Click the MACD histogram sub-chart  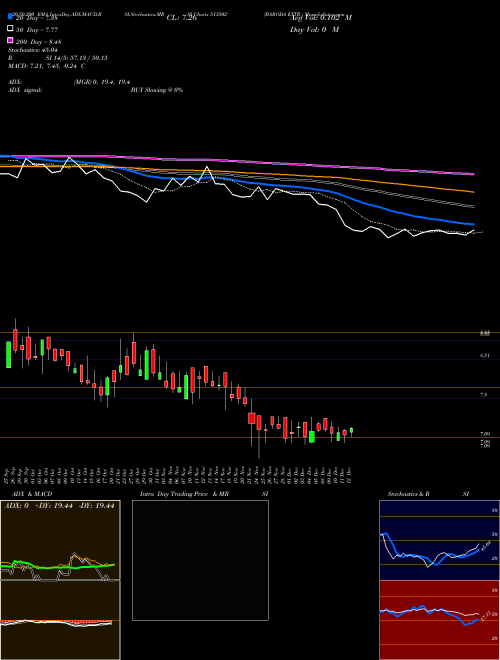pos(60,620)
